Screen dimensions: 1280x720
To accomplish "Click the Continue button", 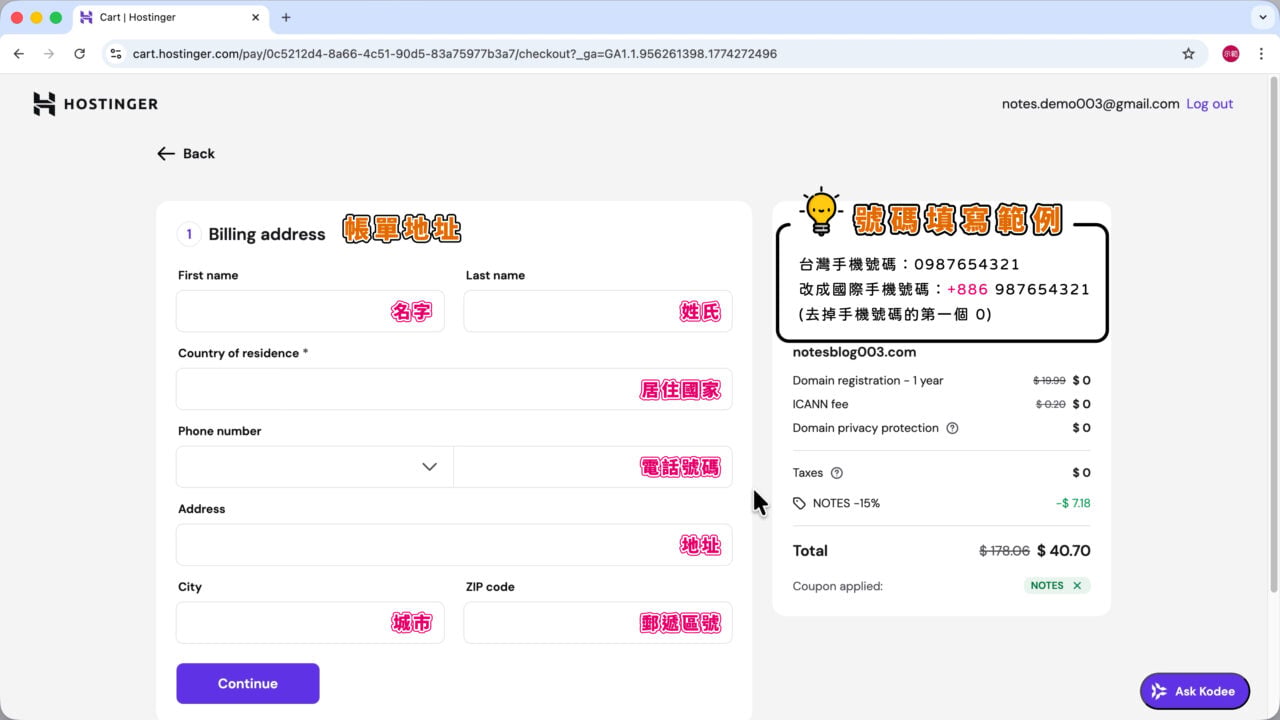I will (x=248, y=684).
